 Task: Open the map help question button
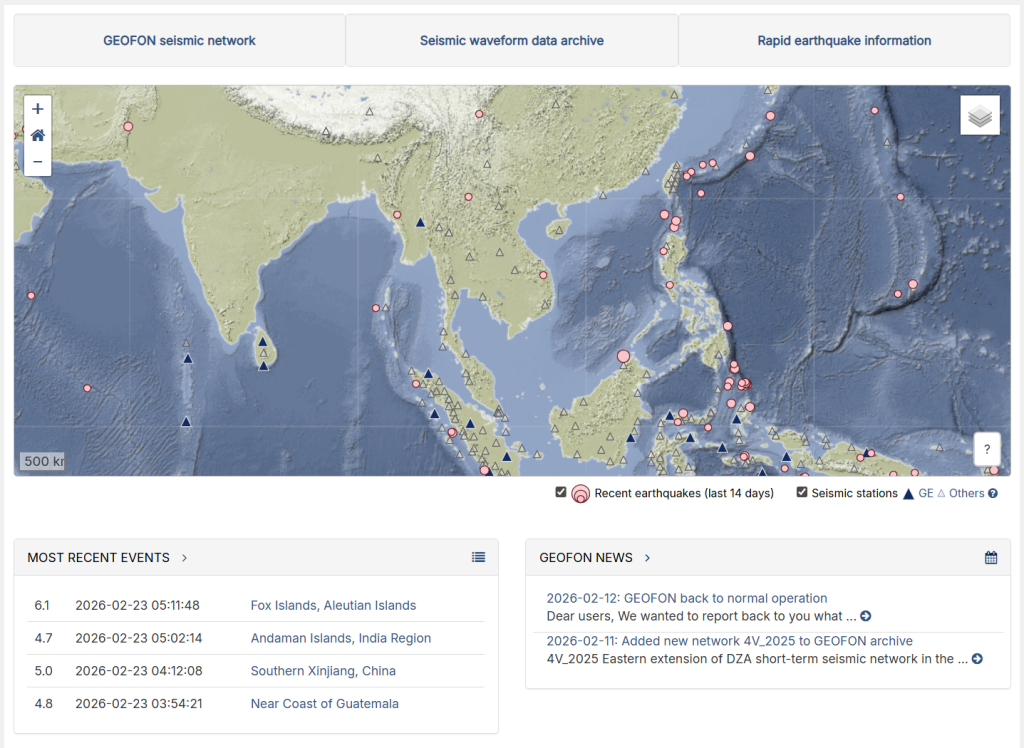coord(986,449)
